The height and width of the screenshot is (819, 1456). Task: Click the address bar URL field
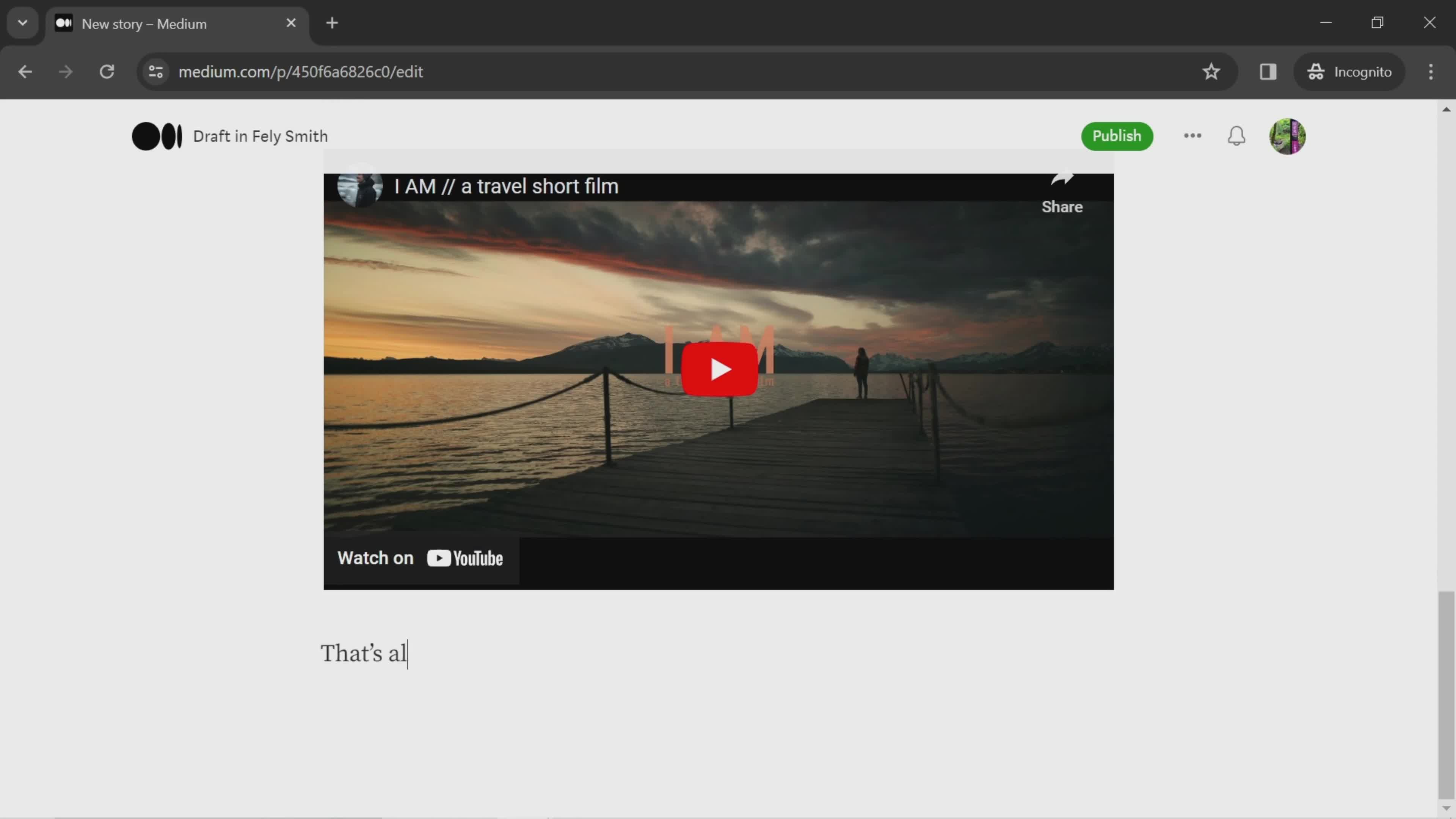(x=301, y=71)
